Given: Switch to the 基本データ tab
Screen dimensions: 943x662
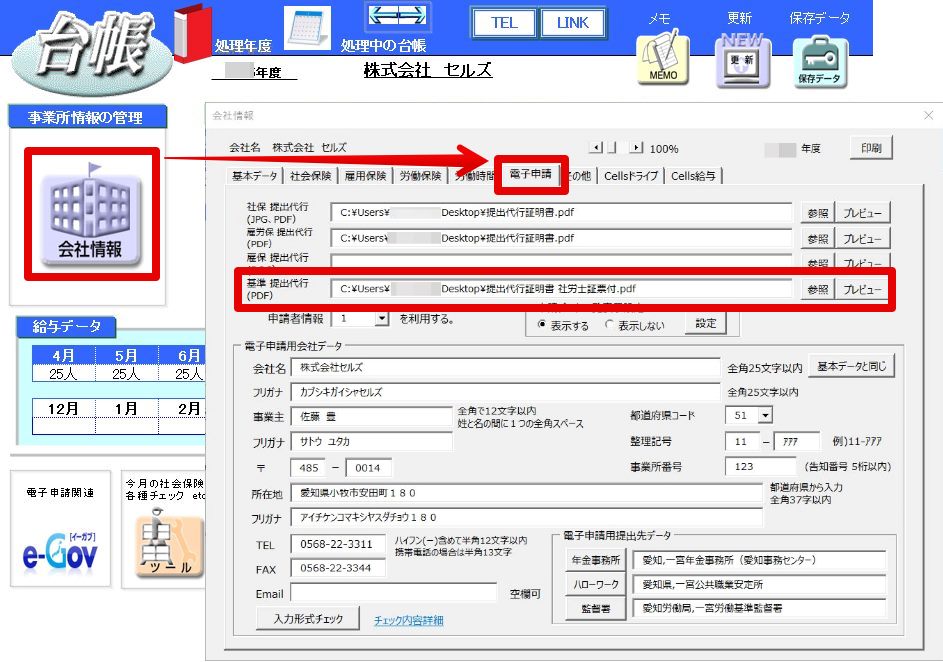Looking at the screenshot, I should coord(254,176).
